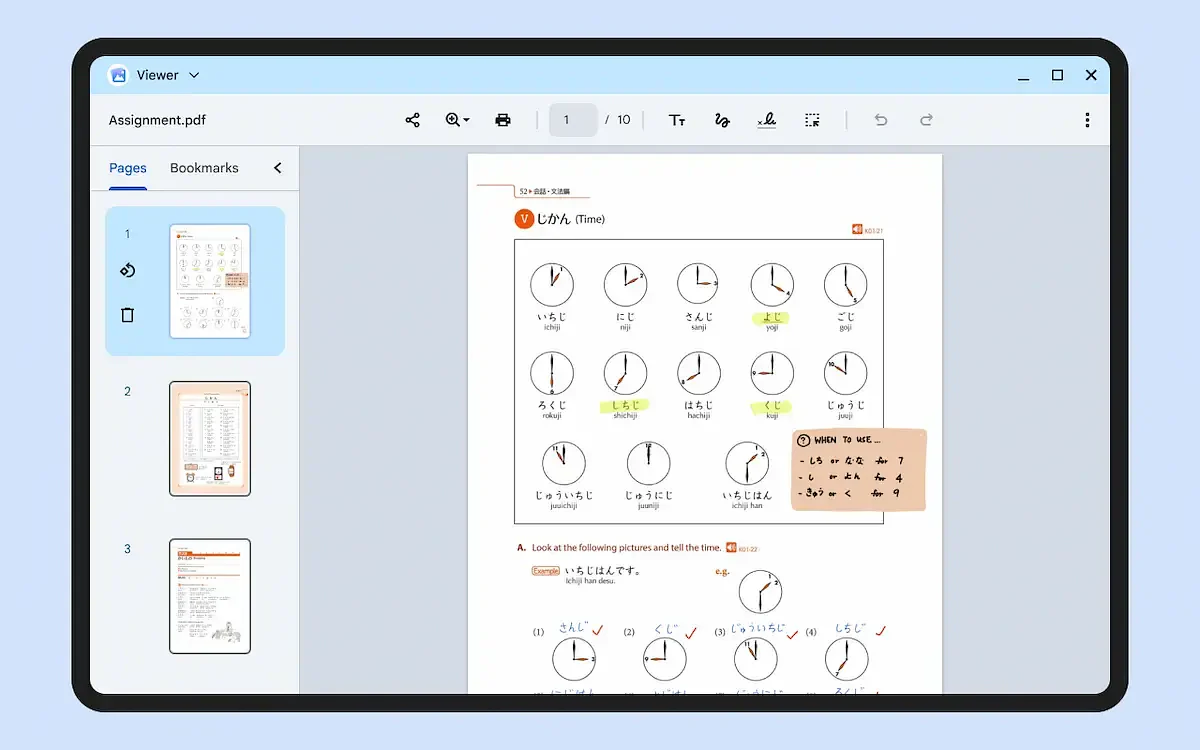Screen dimensions: 1200x750
Task: Click page number 2 in sidebar
Action: tap(127, 391)
